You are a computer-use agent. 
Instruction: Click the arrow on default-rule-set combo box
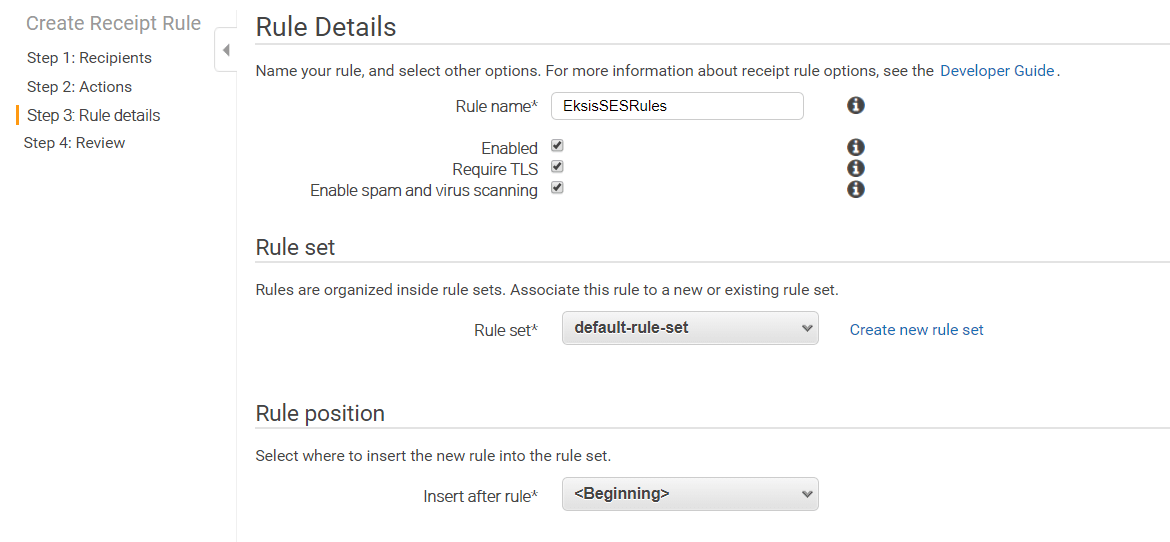[806, 328]
